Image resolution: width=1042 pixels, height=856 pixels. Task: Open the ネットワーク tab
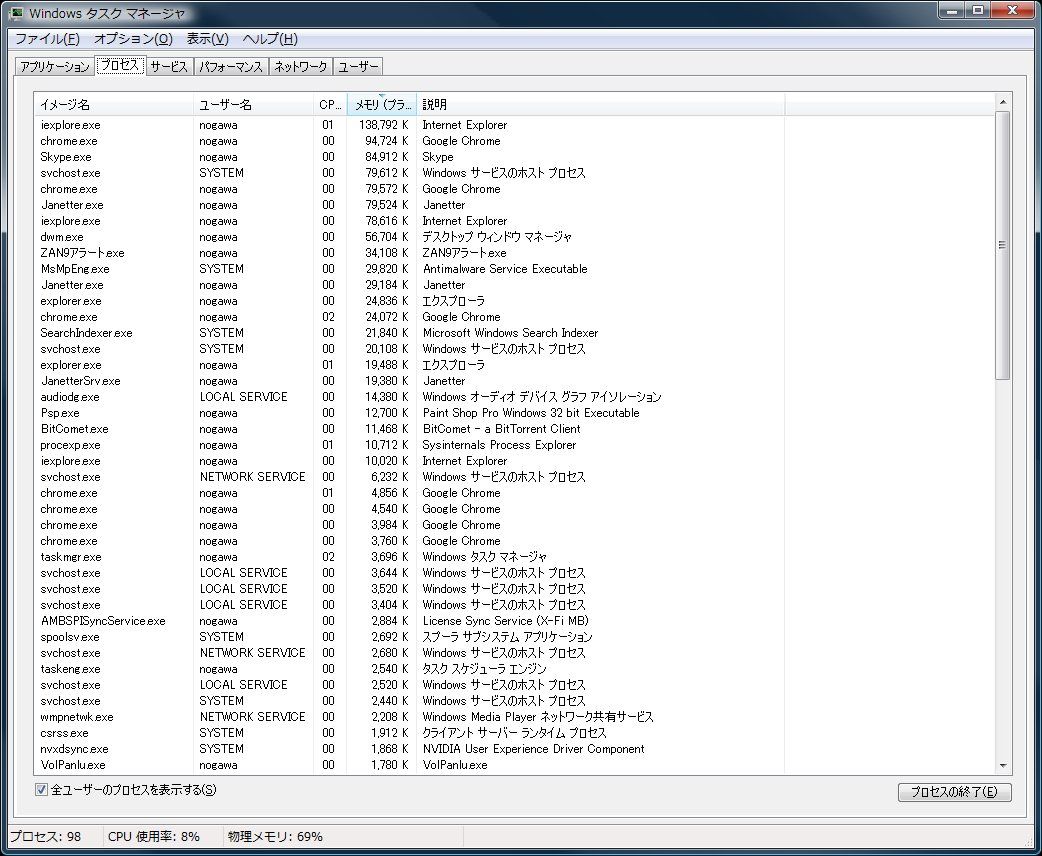click(x=300, y=66)
